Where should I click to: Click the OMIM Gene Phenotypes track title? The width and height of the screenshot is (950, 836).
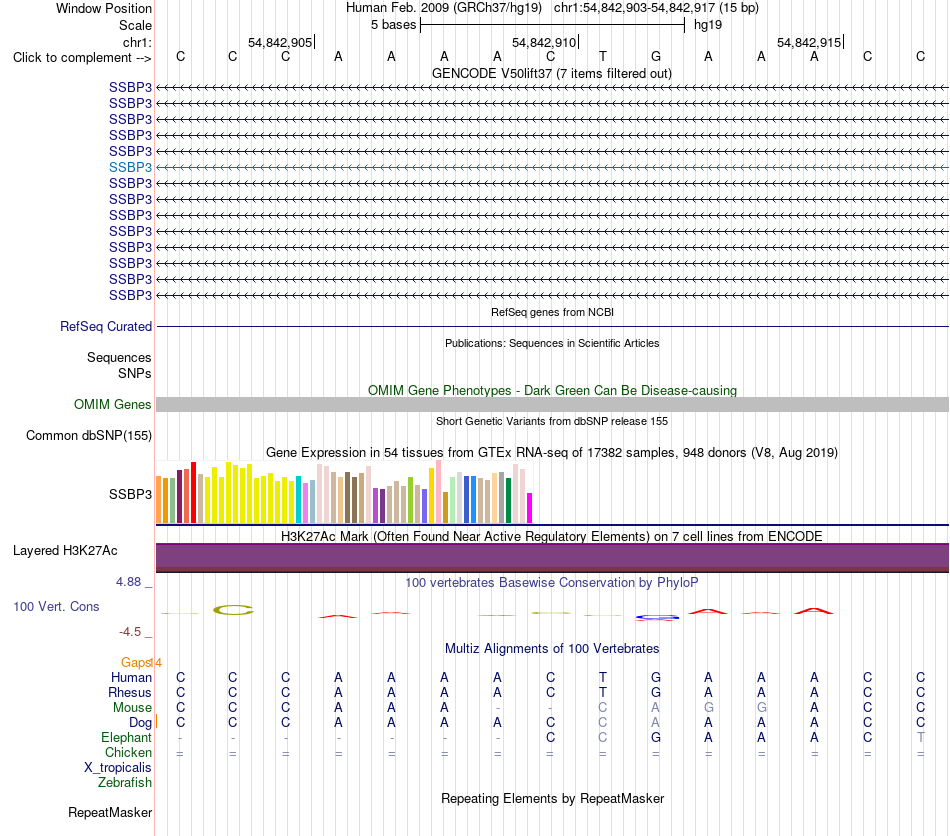coord(552,390)
